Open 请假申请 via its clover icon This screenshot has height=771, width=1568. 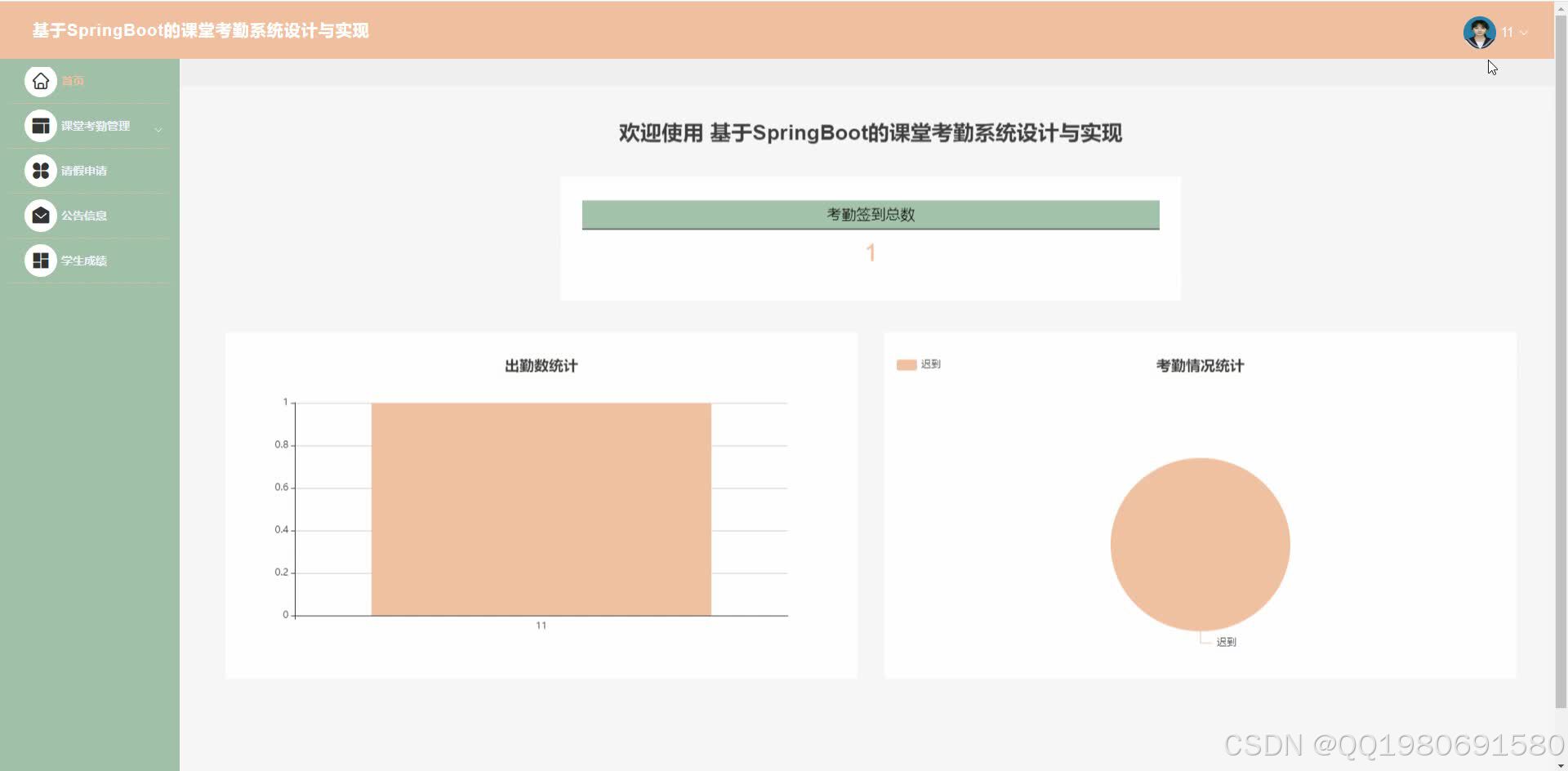click(40, 171)
